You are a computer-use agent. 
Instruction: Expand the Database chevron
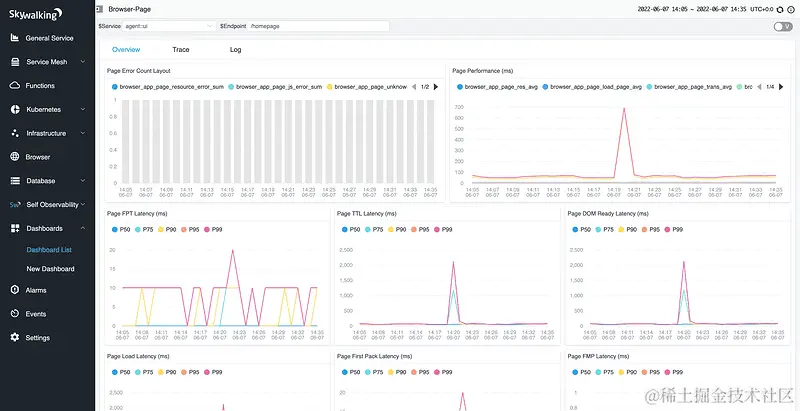coord(83,181)
